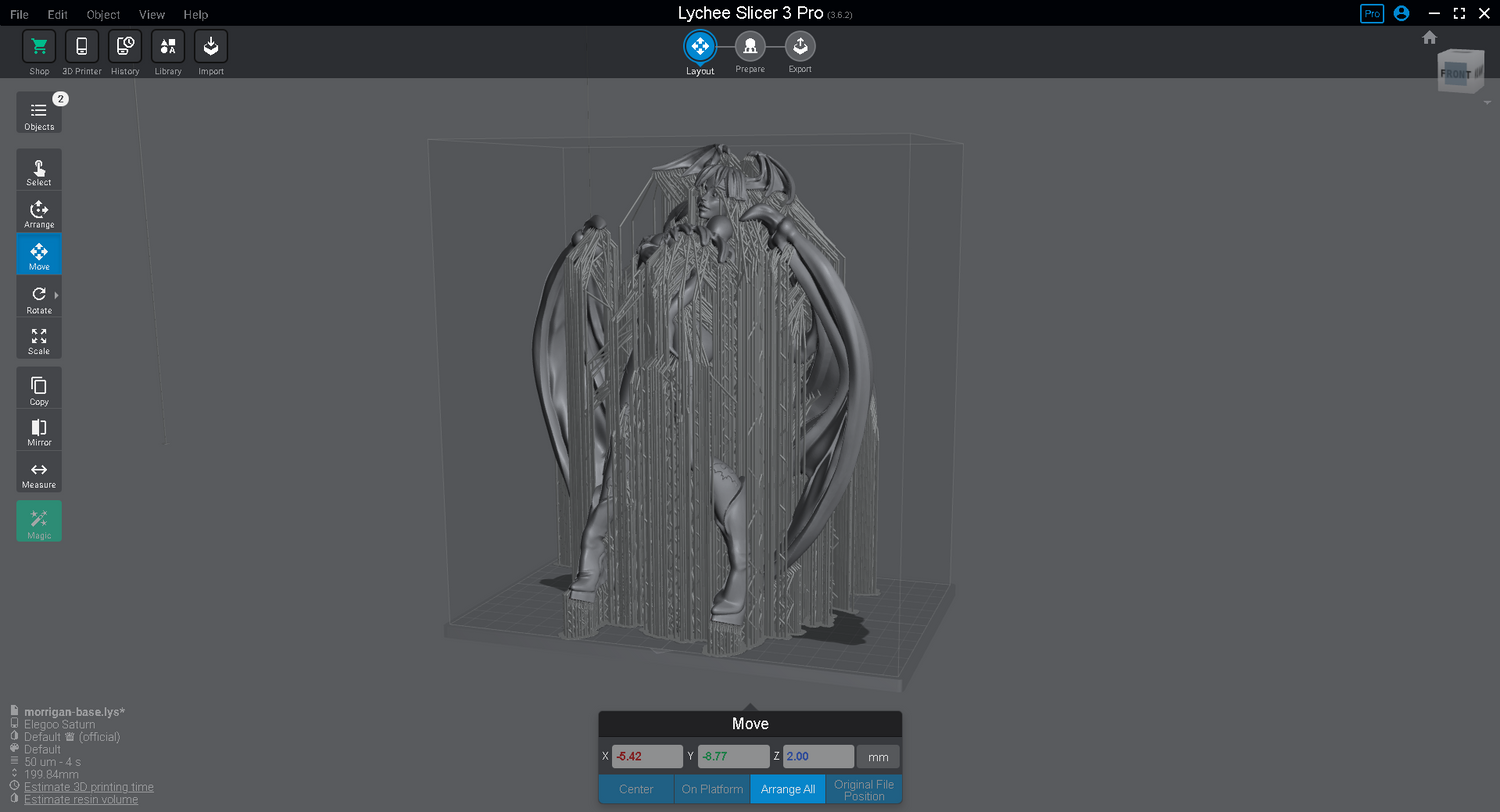
Task: Choose the Select tool
Action: pyautogui.click(x=39, y=170)
